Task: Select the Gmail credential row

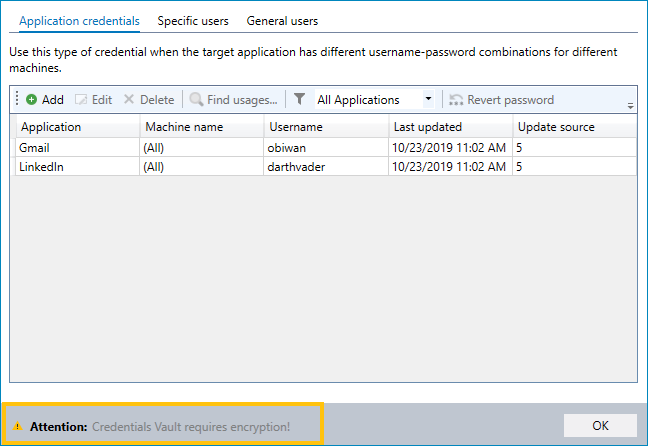Action: click(326, 148)
